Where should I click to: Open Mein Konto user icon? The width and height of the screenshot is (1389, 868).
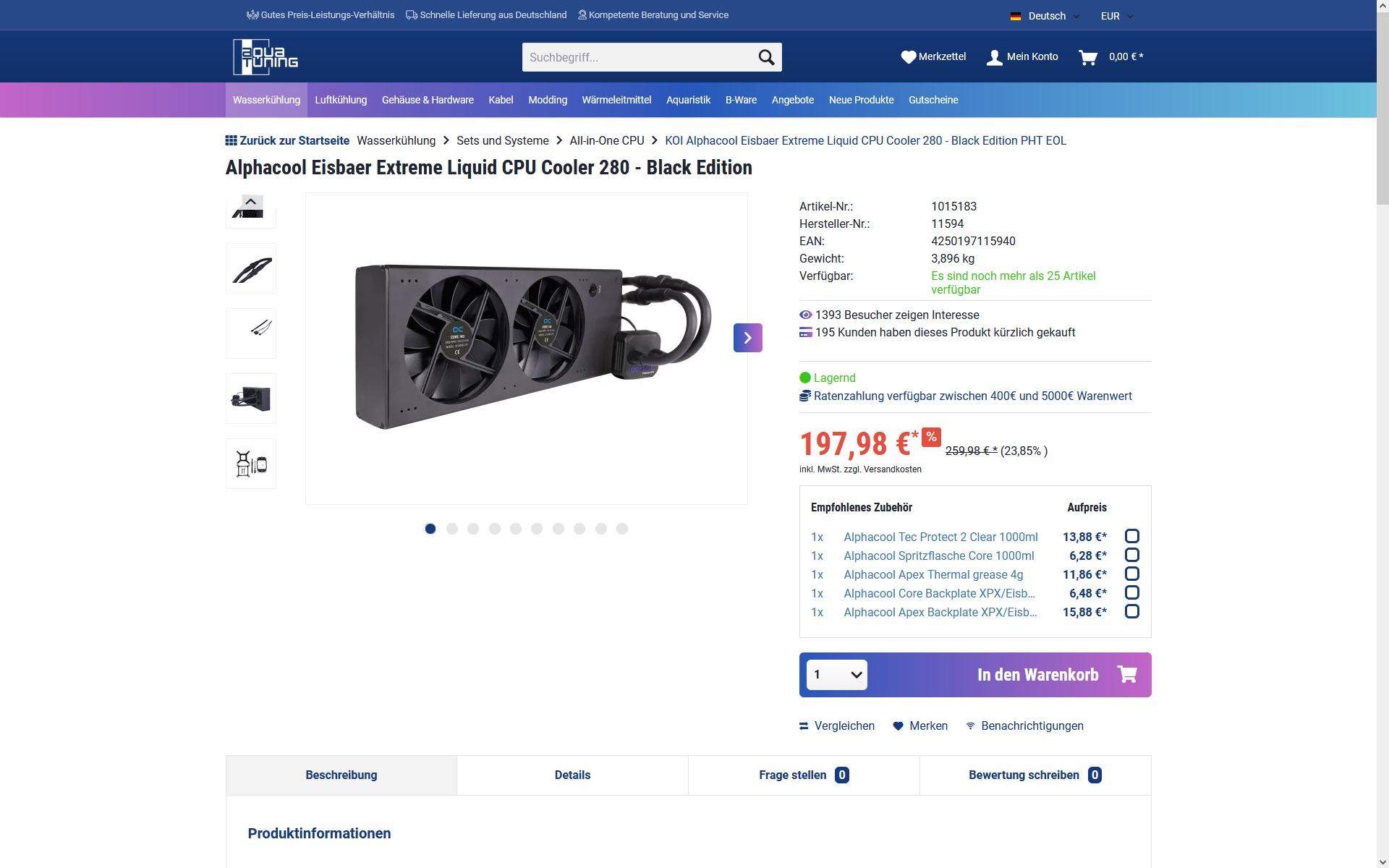click(x=995, y=57)
